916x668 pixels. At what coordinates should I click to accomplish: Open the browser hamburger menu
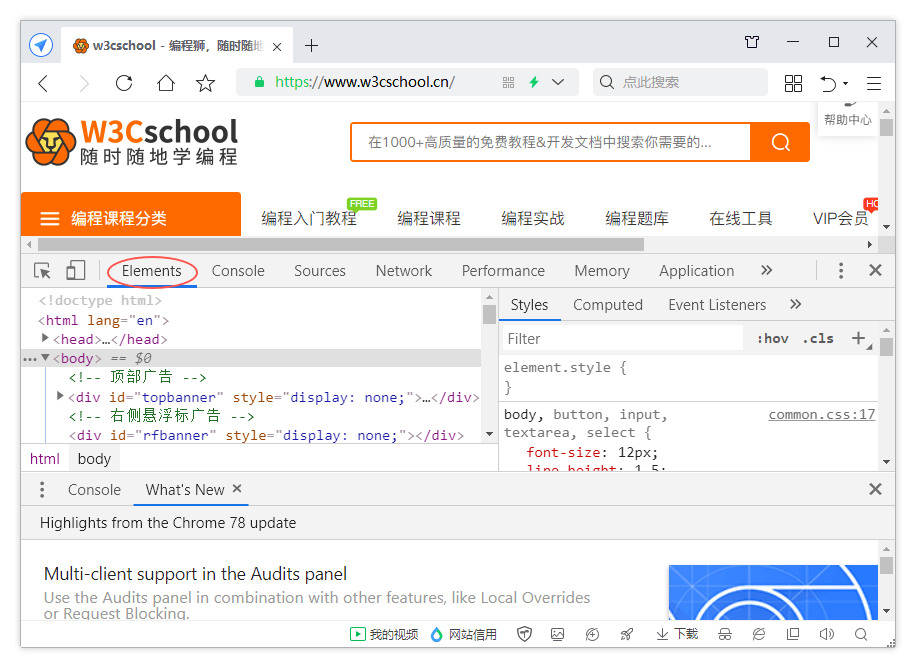873,83
